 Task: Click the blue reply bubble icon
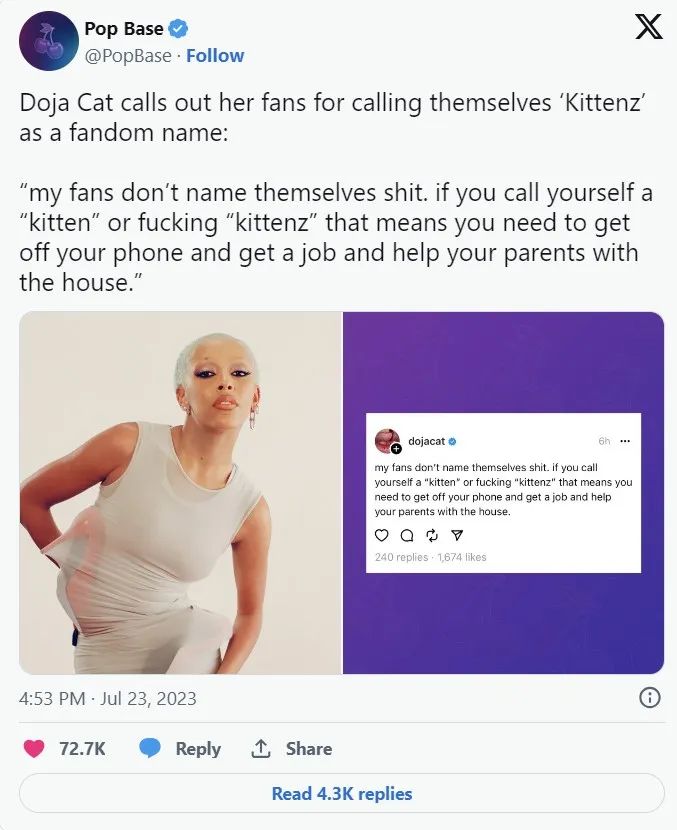coord(150,748)
